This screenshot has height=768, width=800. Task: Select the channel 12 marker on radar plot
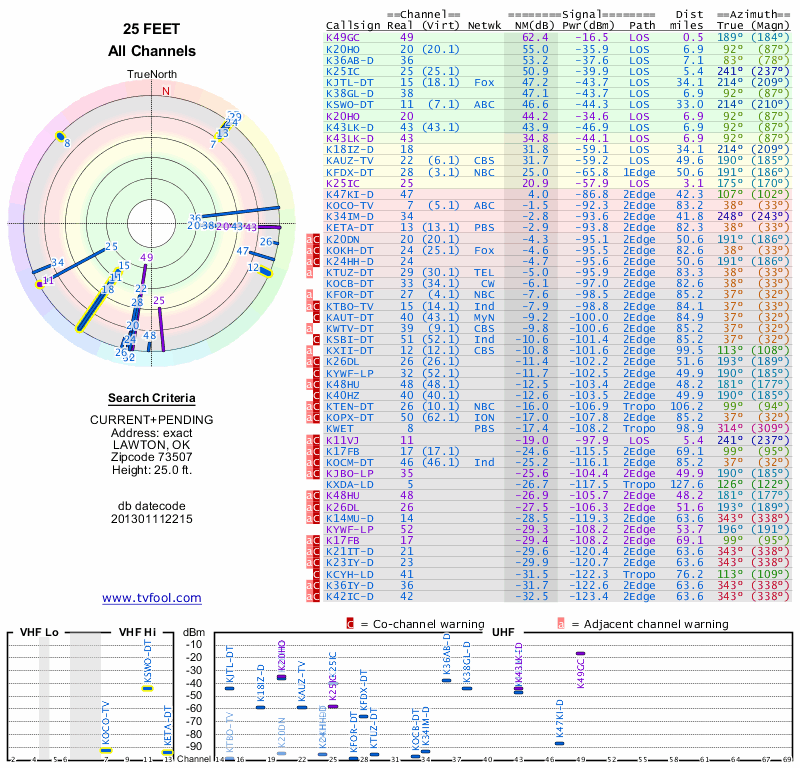[265, 271]
